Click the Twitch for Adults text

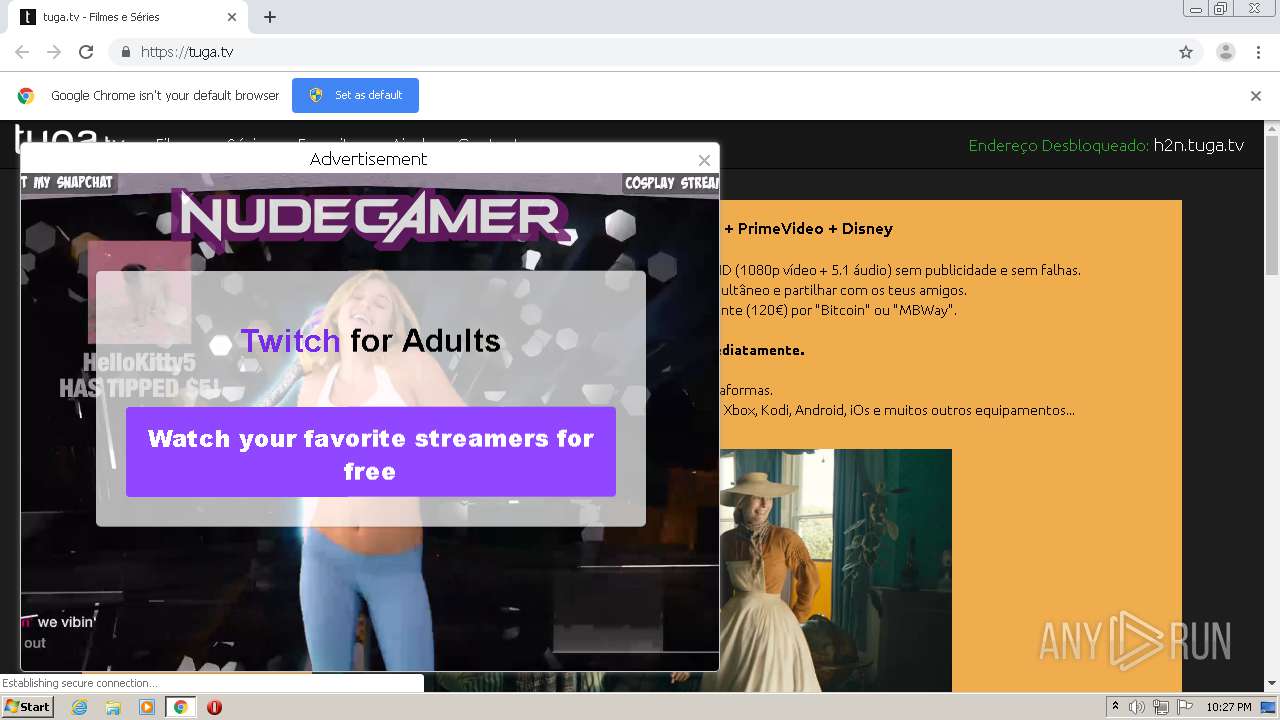pos(370,341)
